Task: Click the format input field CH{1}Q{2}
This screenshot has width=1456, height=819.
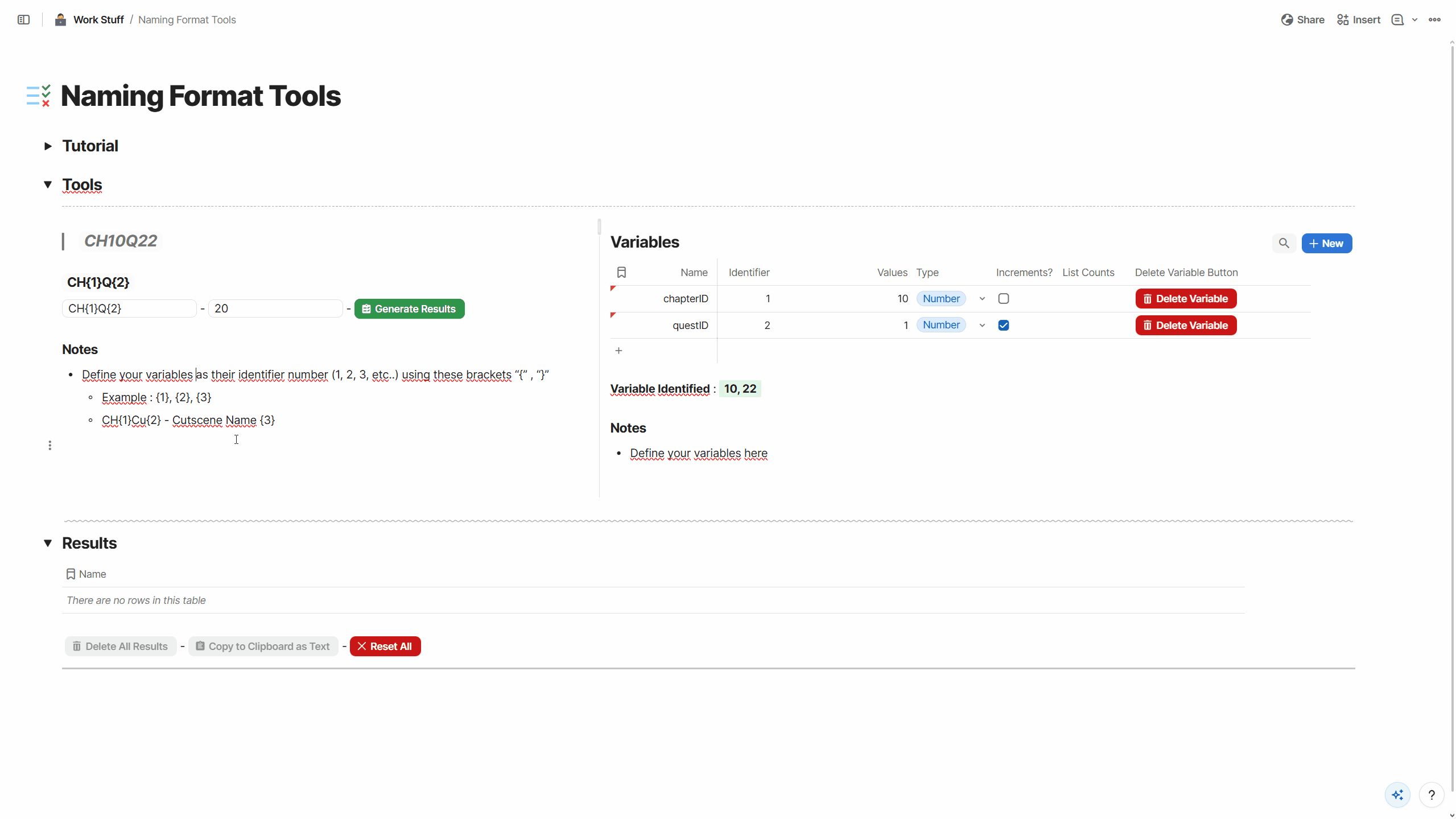Action: (129, 308)
